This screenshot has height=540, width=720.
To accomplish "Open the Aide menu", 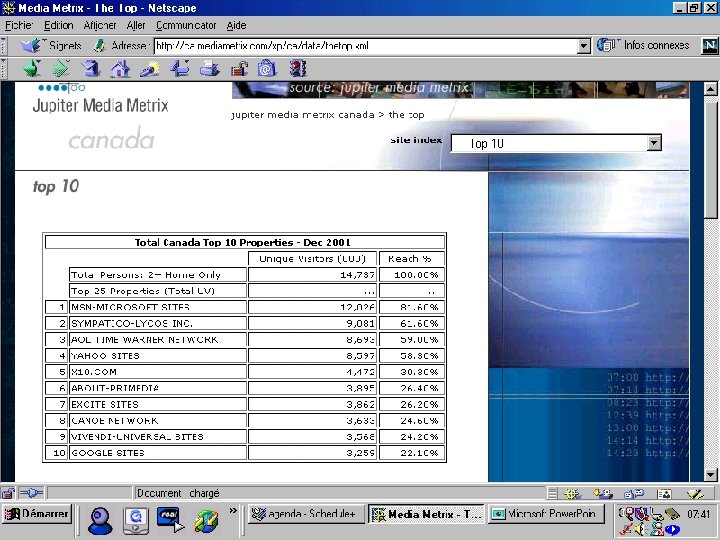I will click(236, 25).
